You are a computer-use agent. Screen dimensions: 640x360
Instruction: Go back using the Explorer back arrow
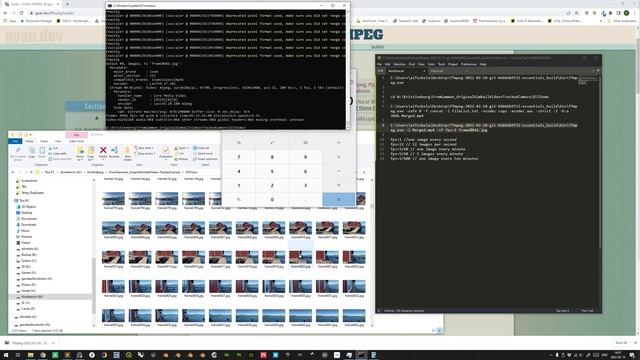point(13,172)
